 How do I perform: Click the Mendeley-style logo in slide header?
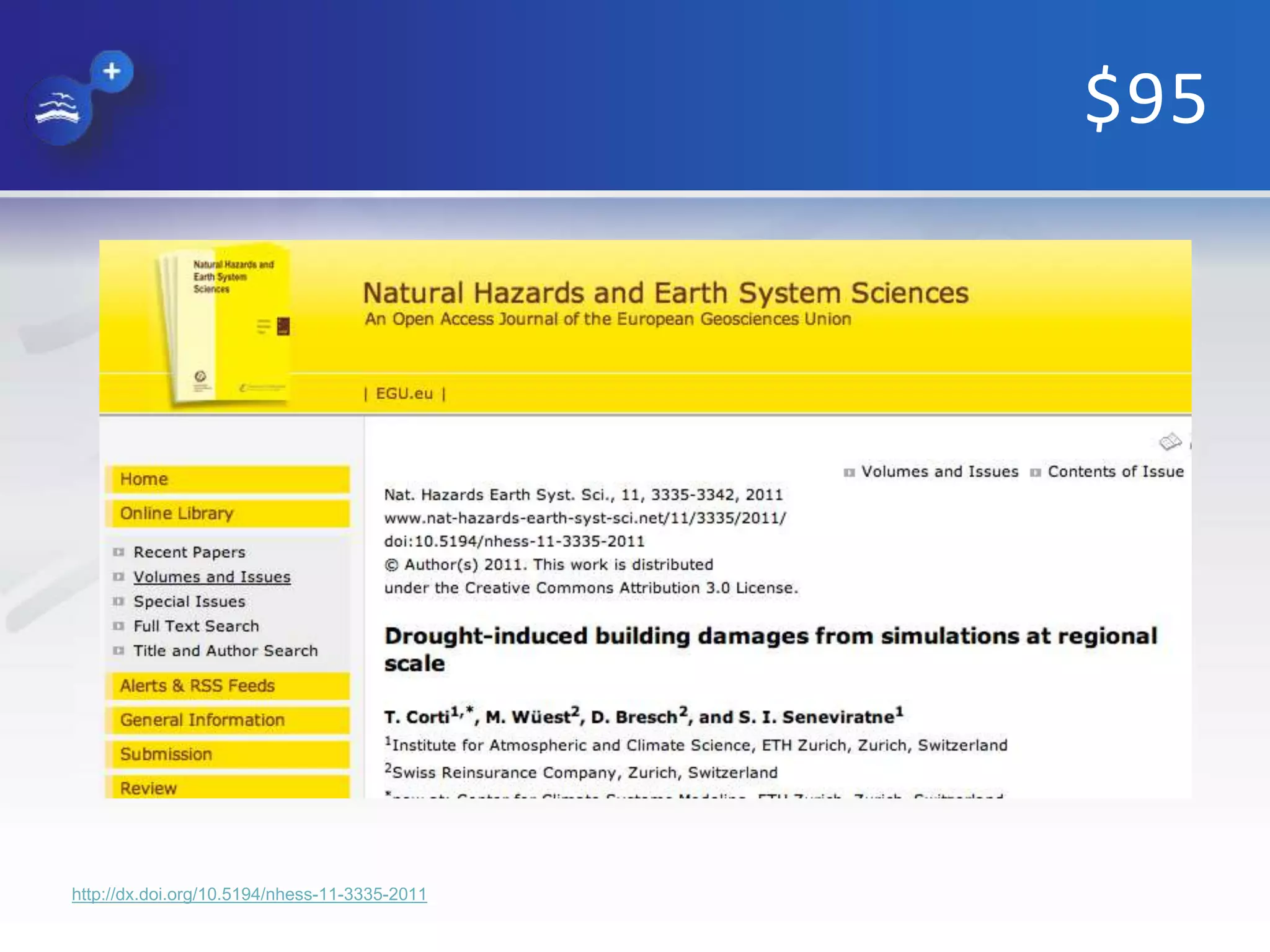[79, 97]
